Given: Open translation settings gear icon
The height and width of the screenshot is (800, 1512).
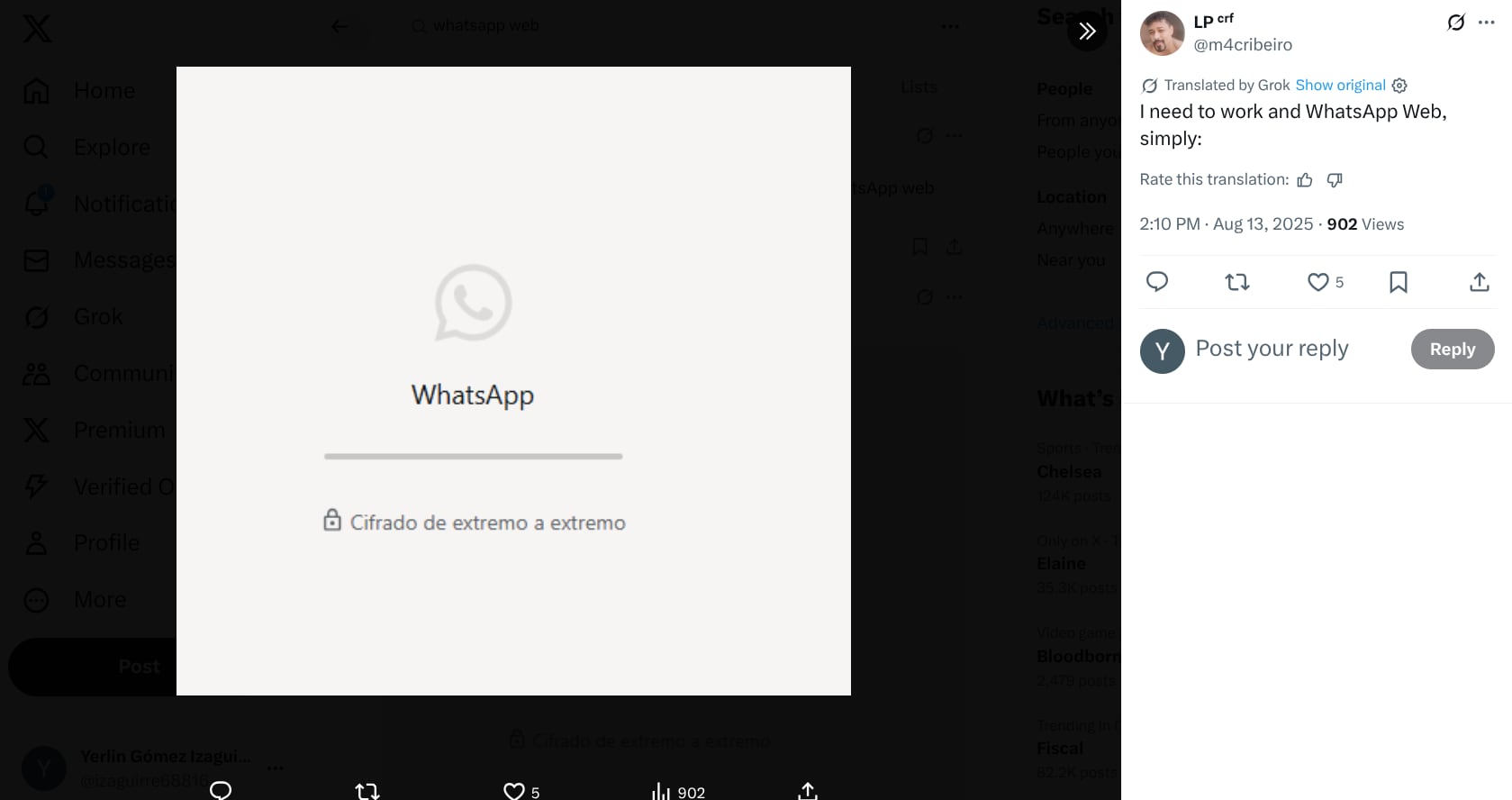Looking at the screenshot, I should [1399, 86].
